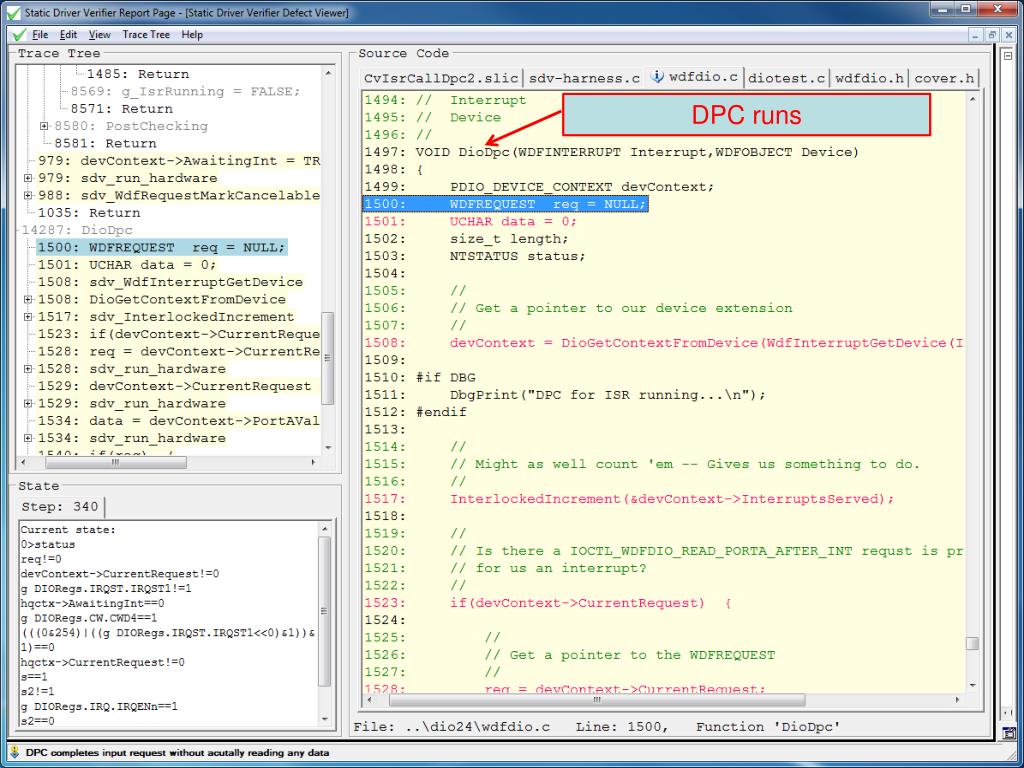
Task: Click the State panel vertical scrollbar thumb
Action: click(x=325, y=611)
